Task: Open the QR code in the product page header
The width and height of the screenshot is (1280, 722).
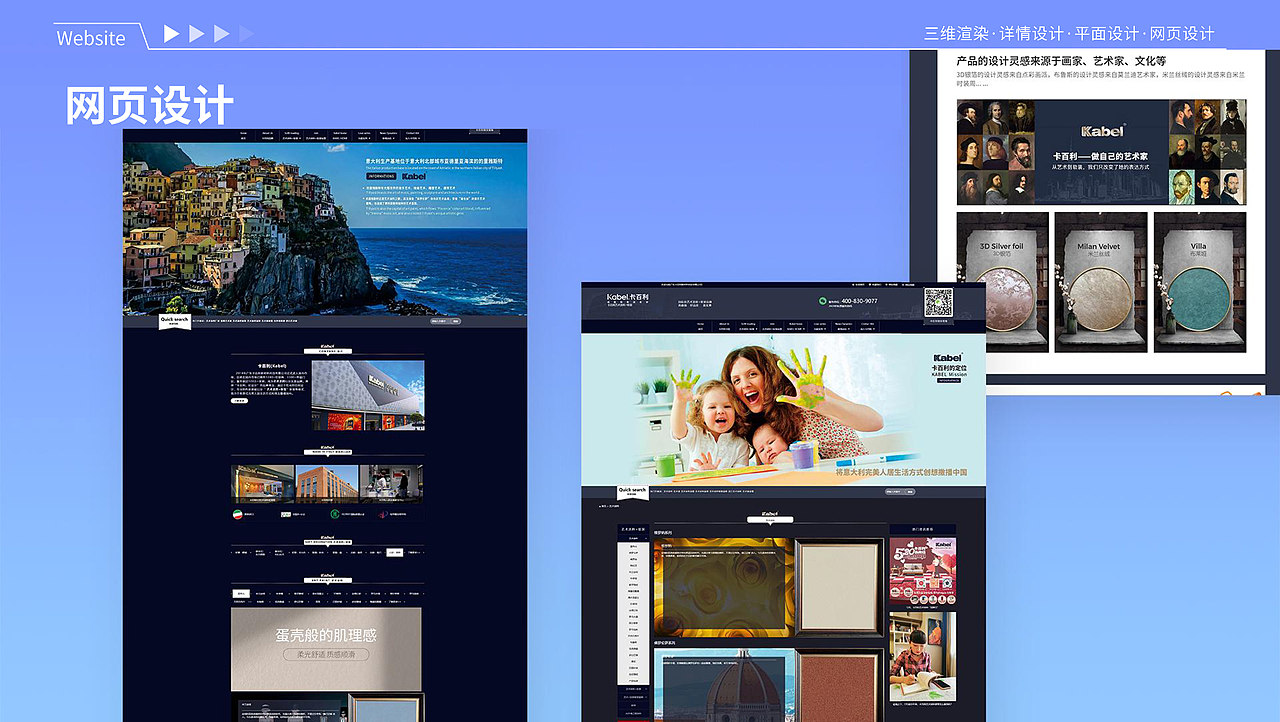Action: point(938,303)
